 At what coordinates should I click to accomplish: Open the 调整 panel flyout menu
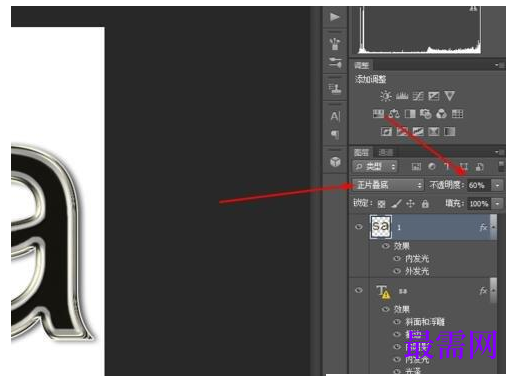[x=499, y=65]
